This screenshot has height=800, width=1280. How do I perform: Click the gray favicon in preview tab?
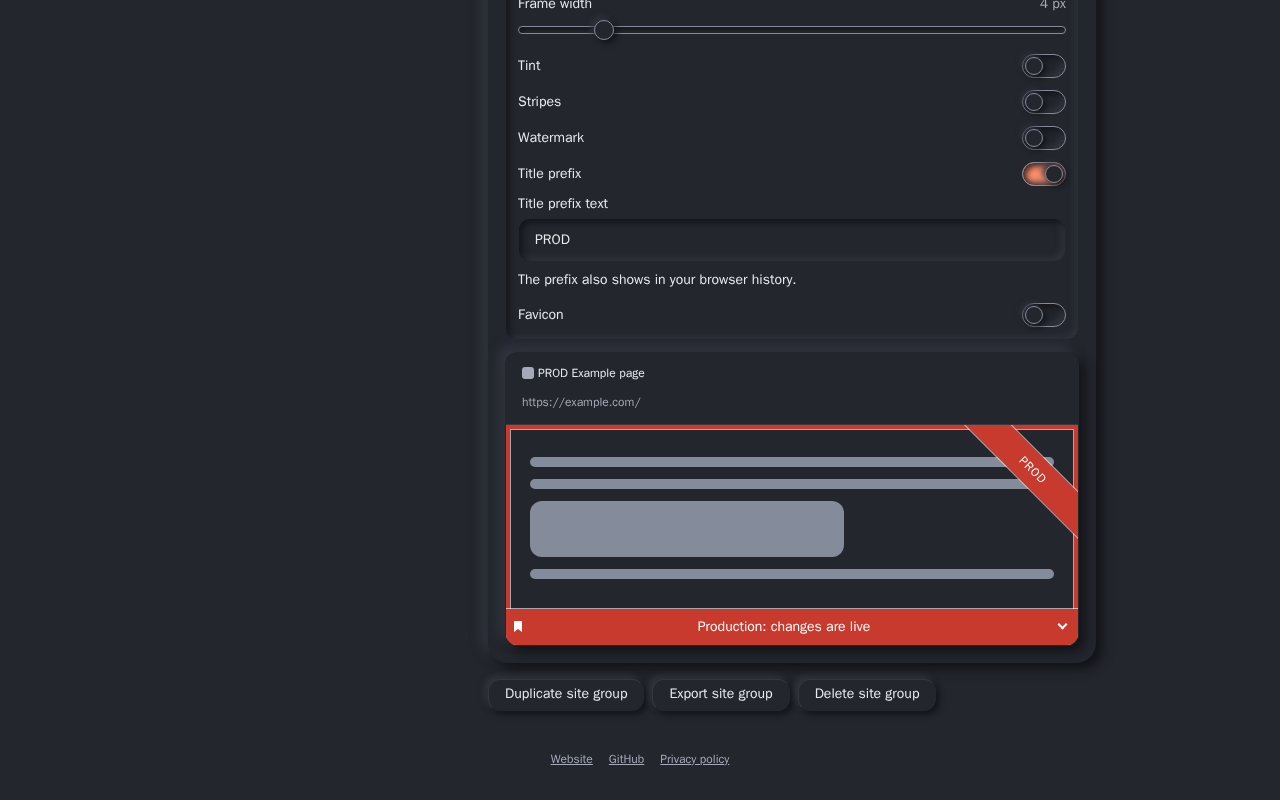528,373
